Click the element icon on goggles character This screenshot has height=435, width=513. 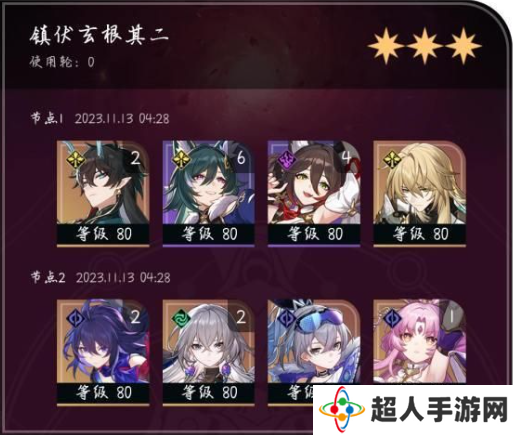(287, 318)
